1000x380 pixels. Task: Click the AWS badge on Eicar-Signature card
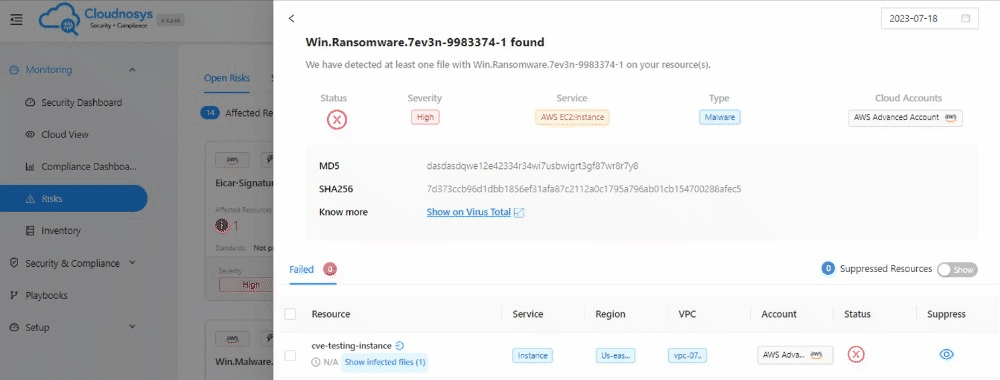click(232, 160)
